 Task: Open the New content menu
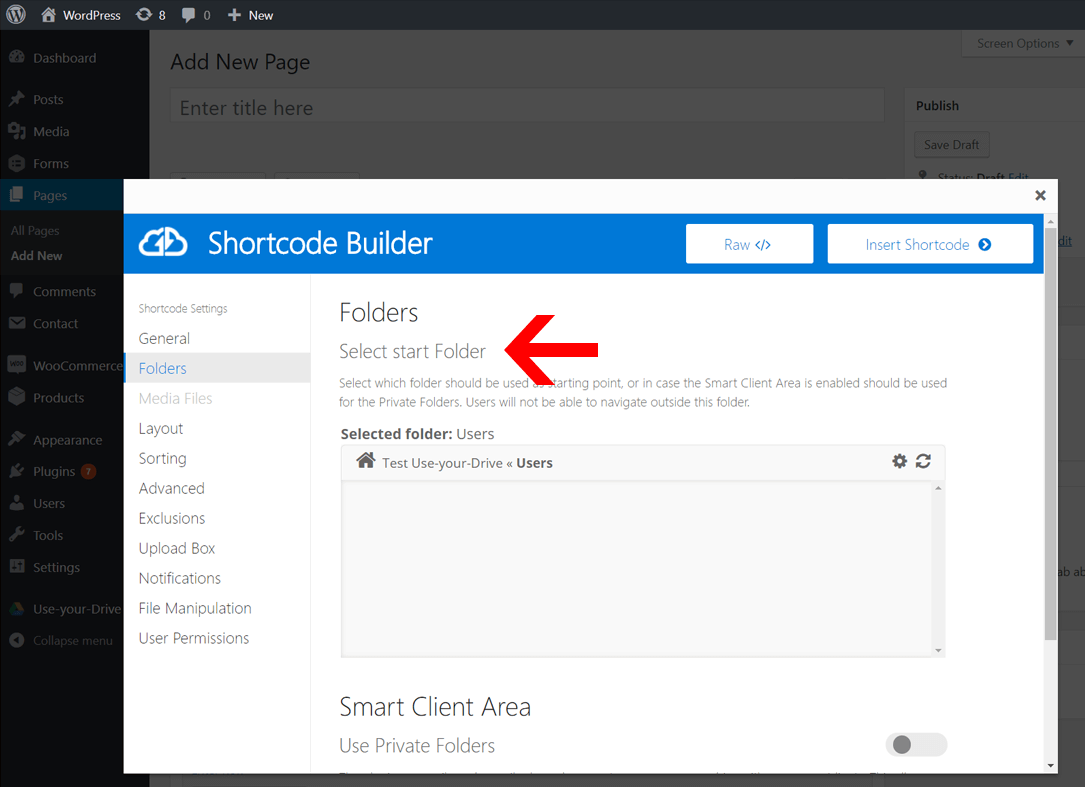[x=250, y=15]
